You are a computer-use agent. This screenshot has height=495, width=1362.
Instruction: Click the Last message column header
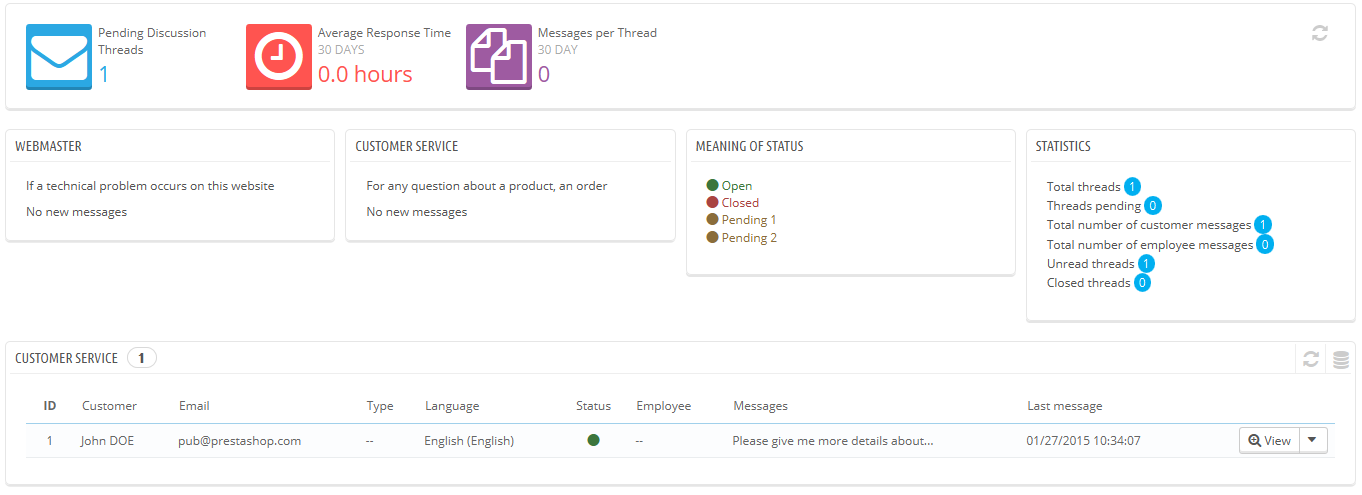(1065, 406)
